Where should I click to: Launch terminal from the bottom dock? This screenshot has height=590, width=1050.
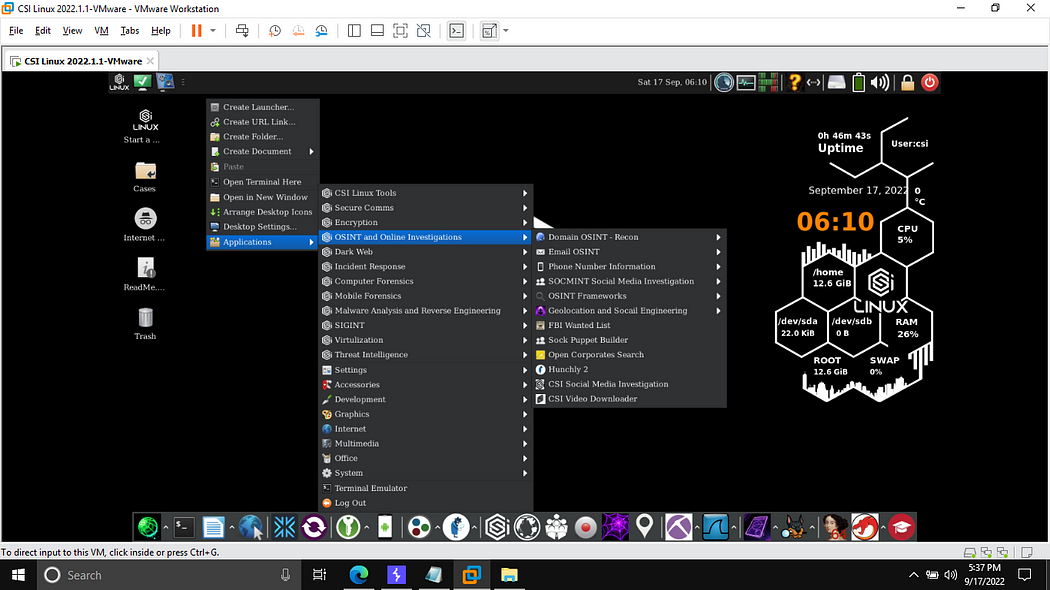click(183, 528)
